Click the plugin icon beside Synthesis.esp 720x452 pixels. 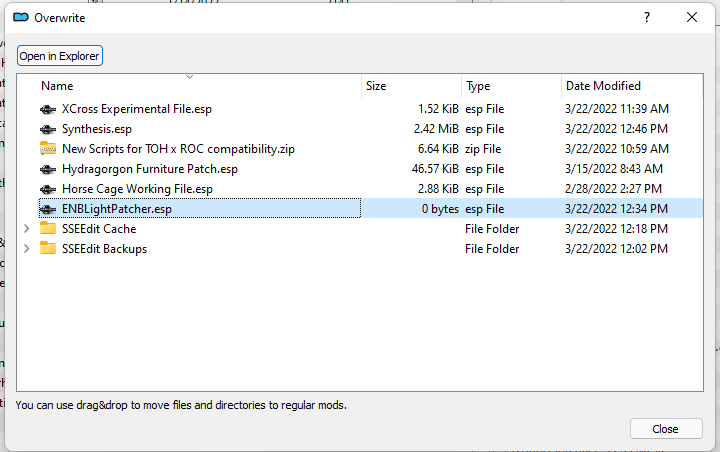point(48,129)
